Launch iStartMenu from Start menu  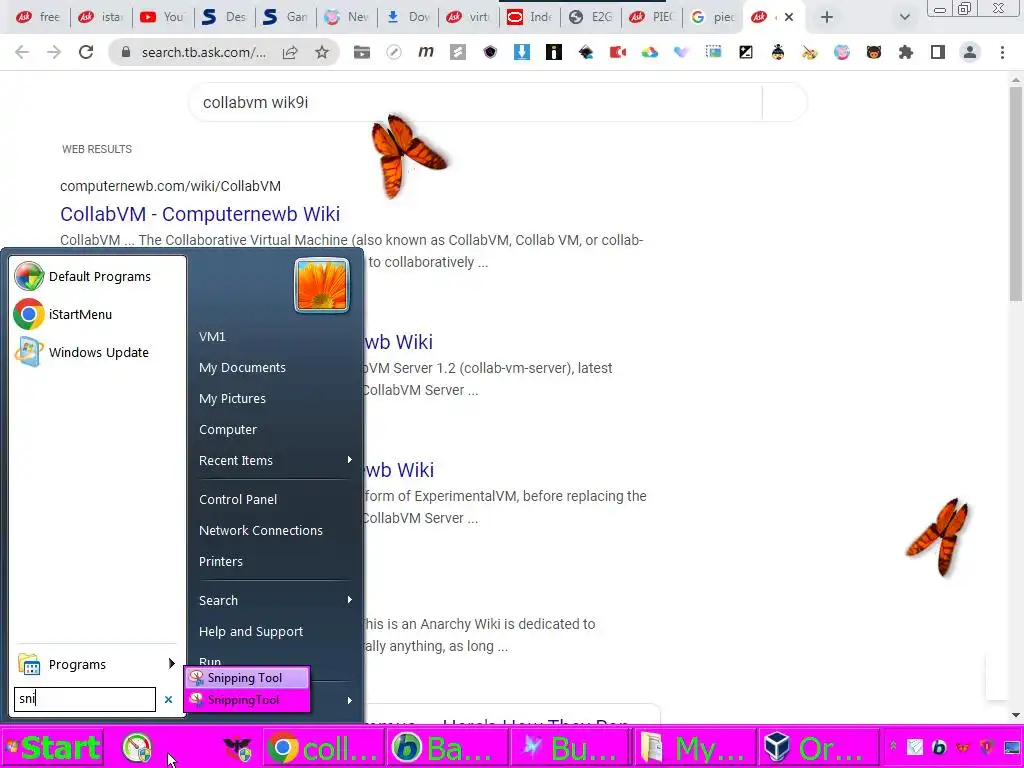(98, 314)
